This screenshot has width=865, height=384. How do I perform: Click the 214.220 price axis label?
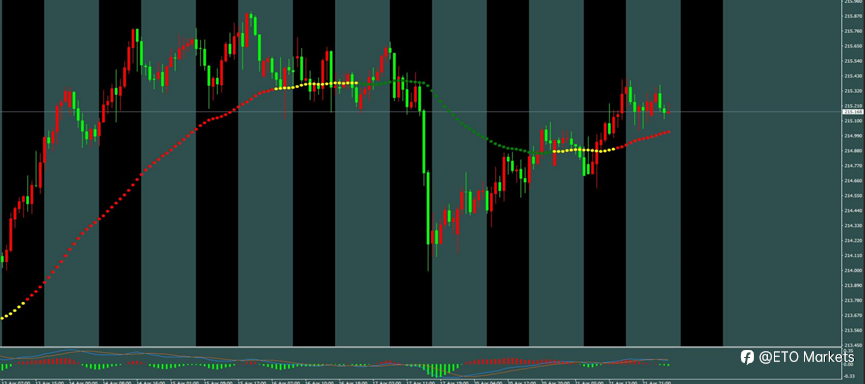tap(853, 241)
